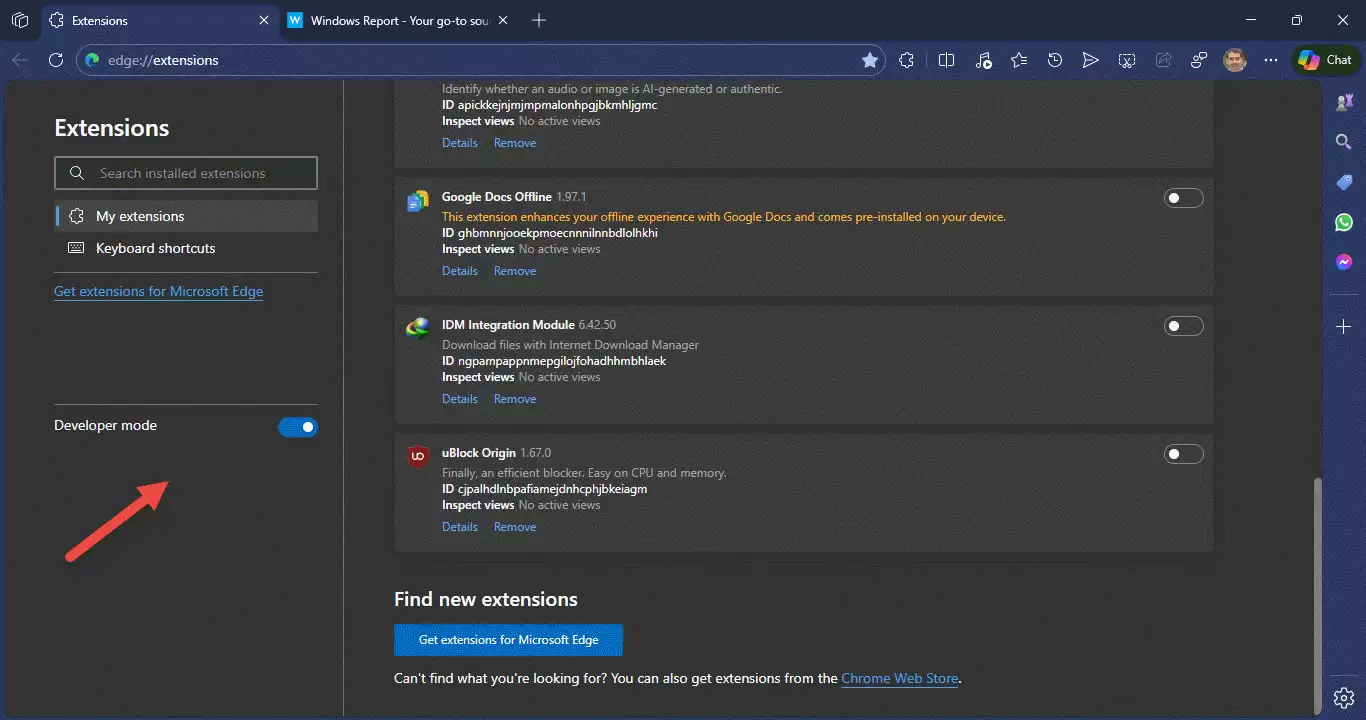Open Messenger in the sidebar

1344,262
